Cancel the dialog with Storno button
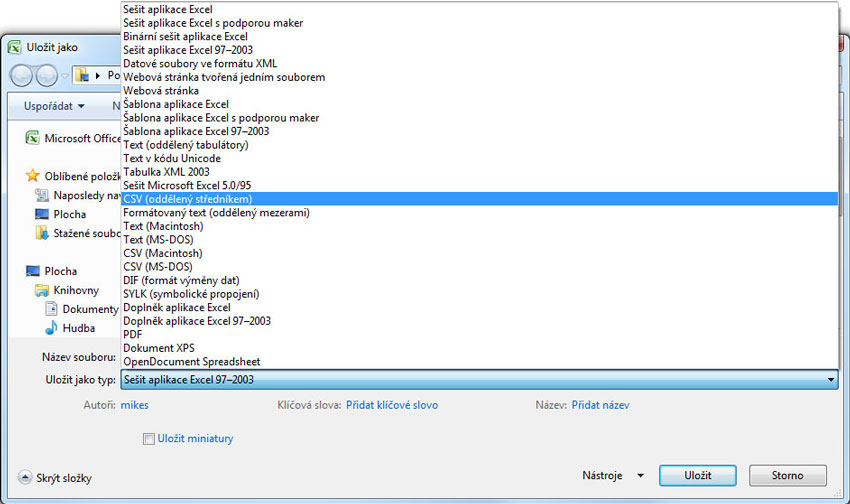Viewport: 850px width, 504px height. (787, 475)
